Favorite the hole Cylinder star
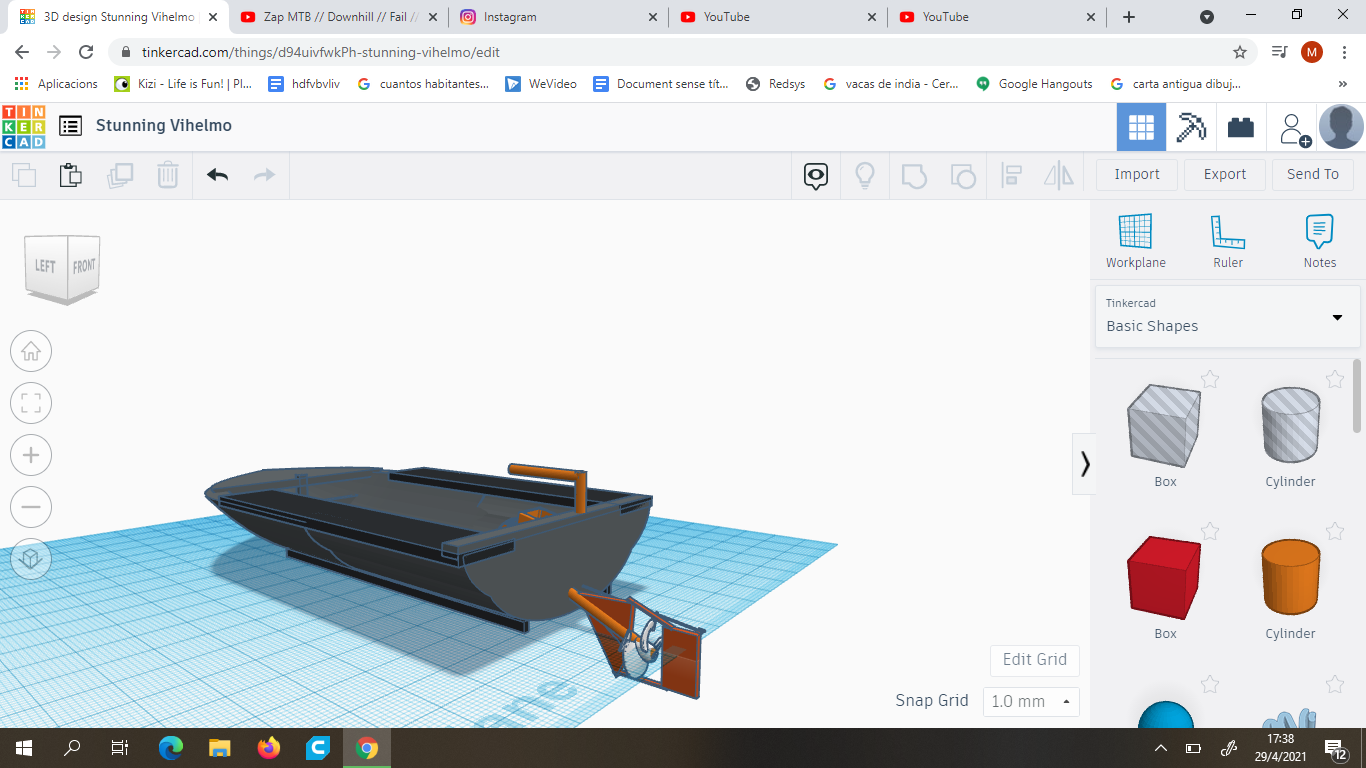Viewport: 1366px width, 768px height. (1335, 379)
